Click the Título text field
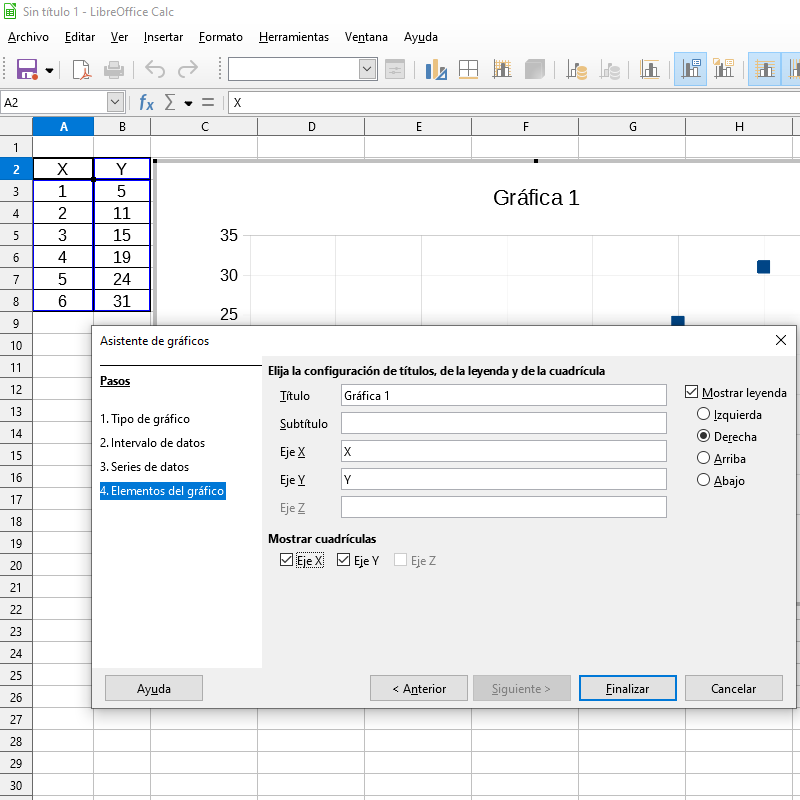Image resolution: width=800 pixels, height=800 pixels. click(504, 395)
